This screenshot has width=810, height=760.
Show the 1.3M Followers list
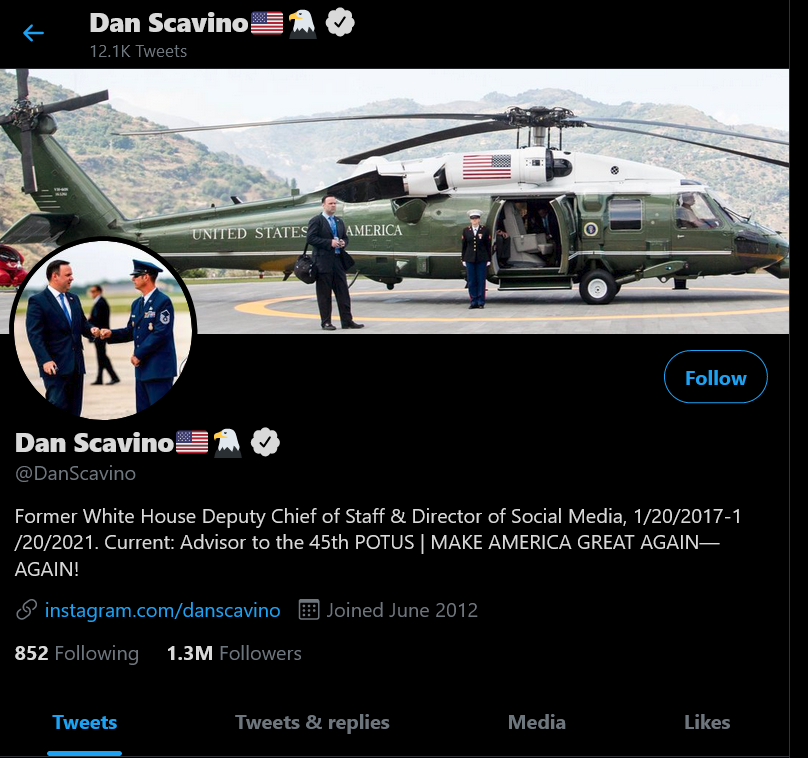click(x=234, y=653)
